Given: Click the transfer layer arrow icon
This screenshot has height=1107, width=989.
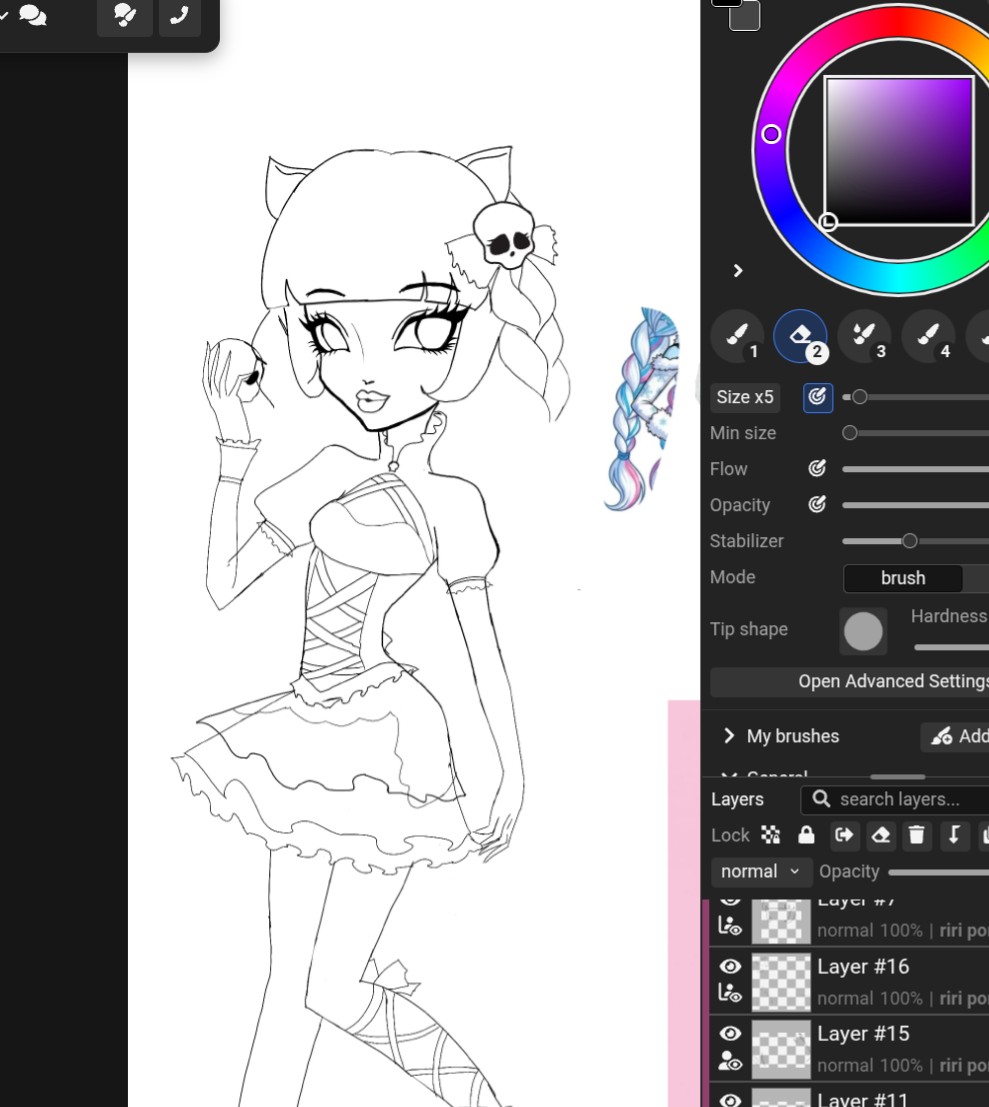Looking at the screenshot, I should (844, 836).
